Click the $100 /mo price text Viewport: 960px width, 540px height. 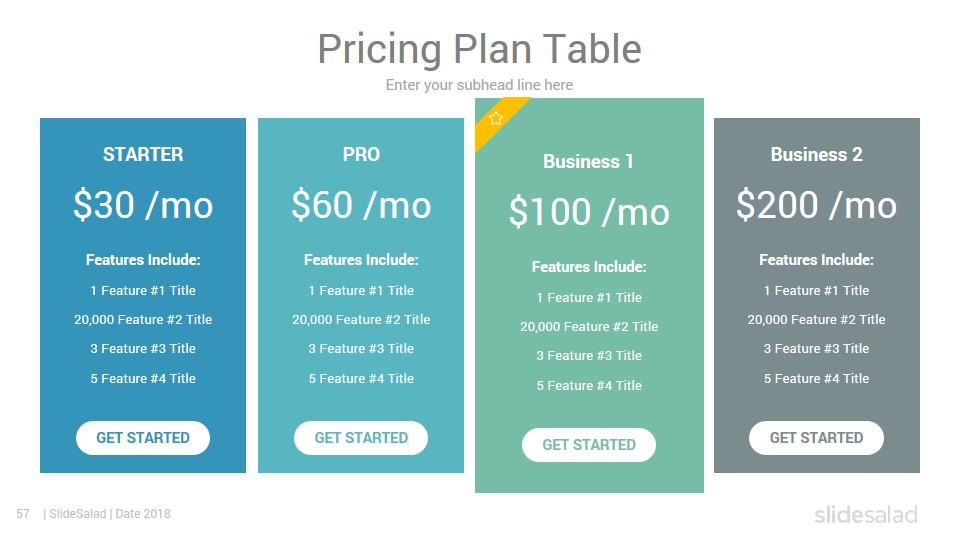tap(589, 212)
